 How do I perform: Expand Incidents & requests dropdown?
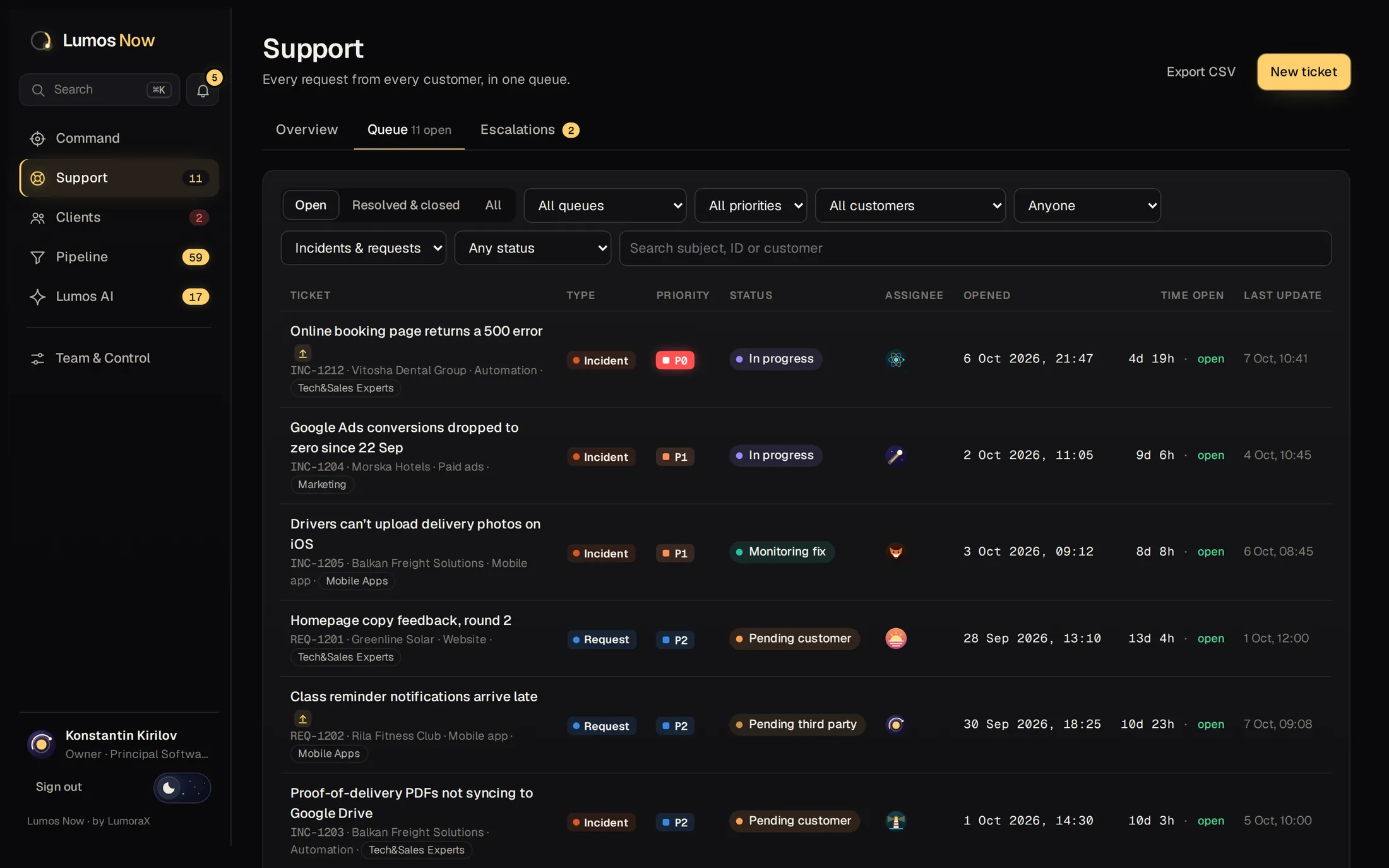click(363, 248)
